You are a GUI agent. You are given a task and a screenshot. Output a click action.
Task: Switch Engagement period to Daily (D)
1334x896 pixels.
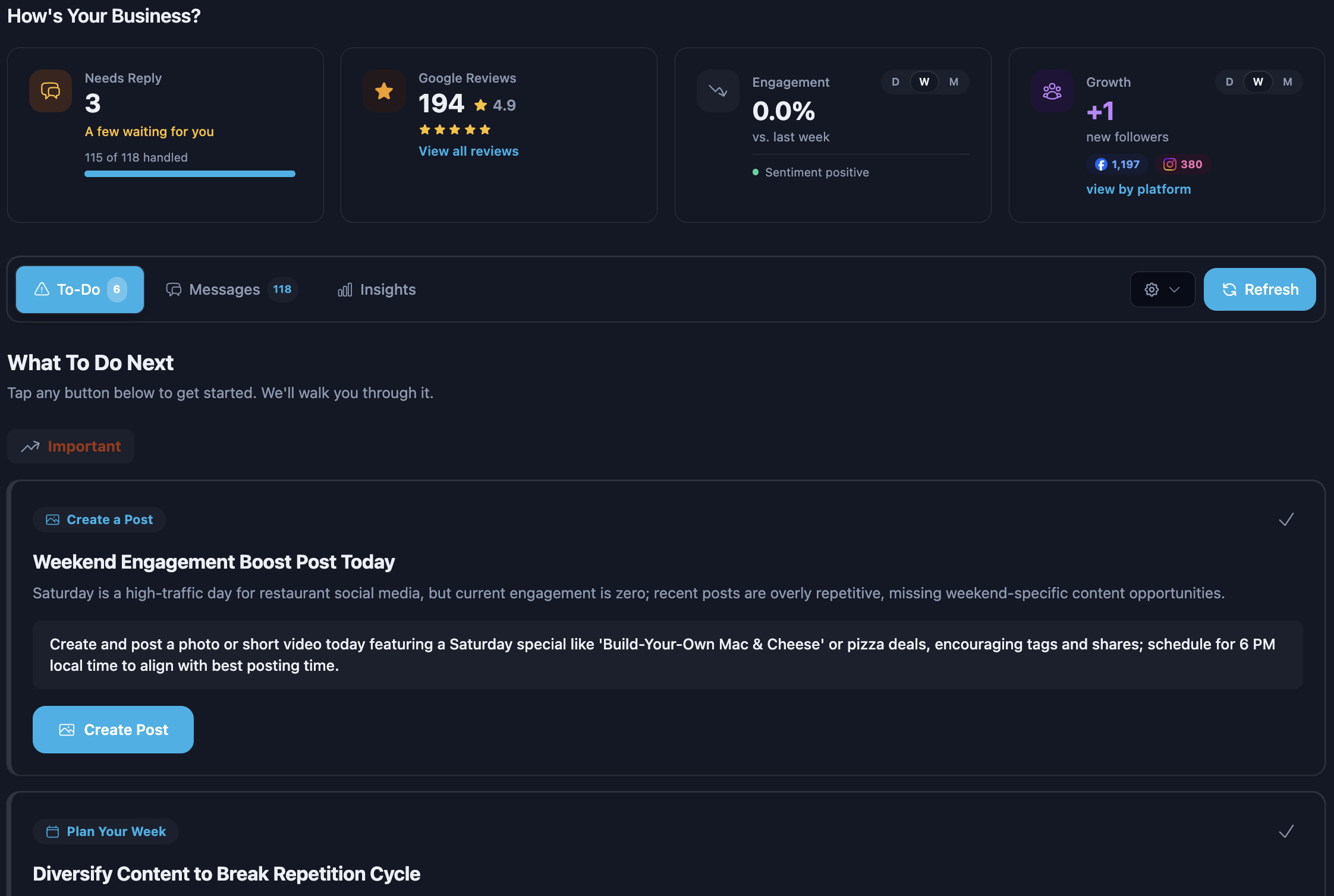click(895, 82)
